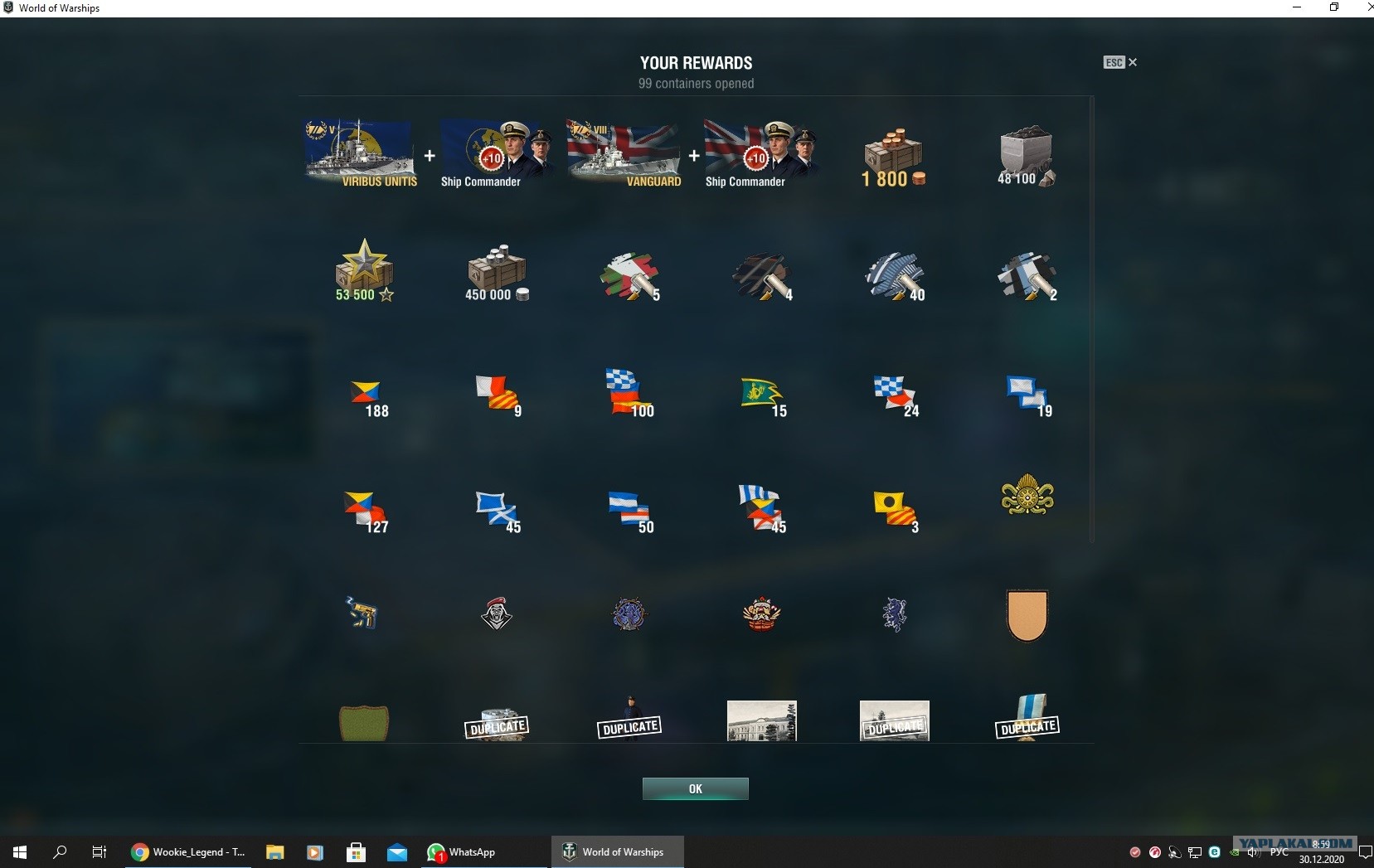Switch the РУС input language indicator
The image size is (1374, 868).
click(1279, 852)
